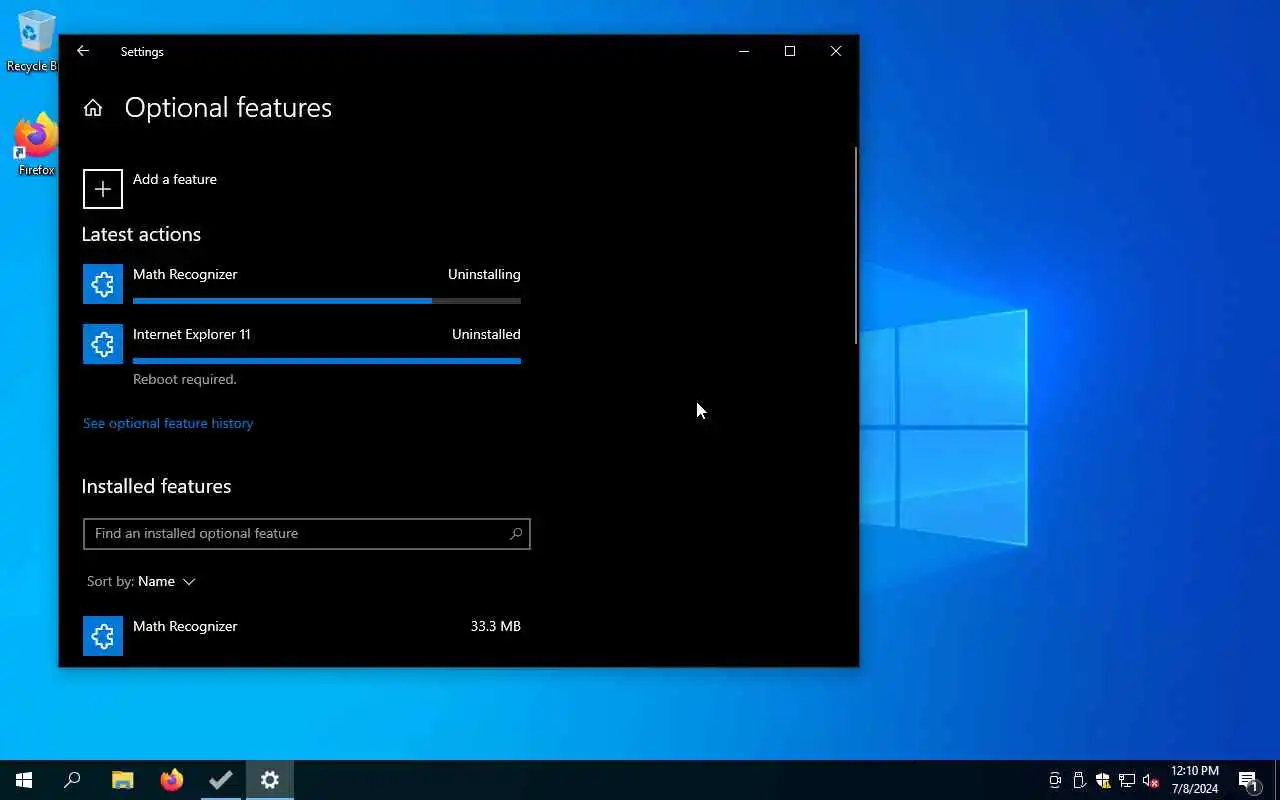Launch Firefox from the taskbar
The image size is (1280, 800).
(172, 780)
